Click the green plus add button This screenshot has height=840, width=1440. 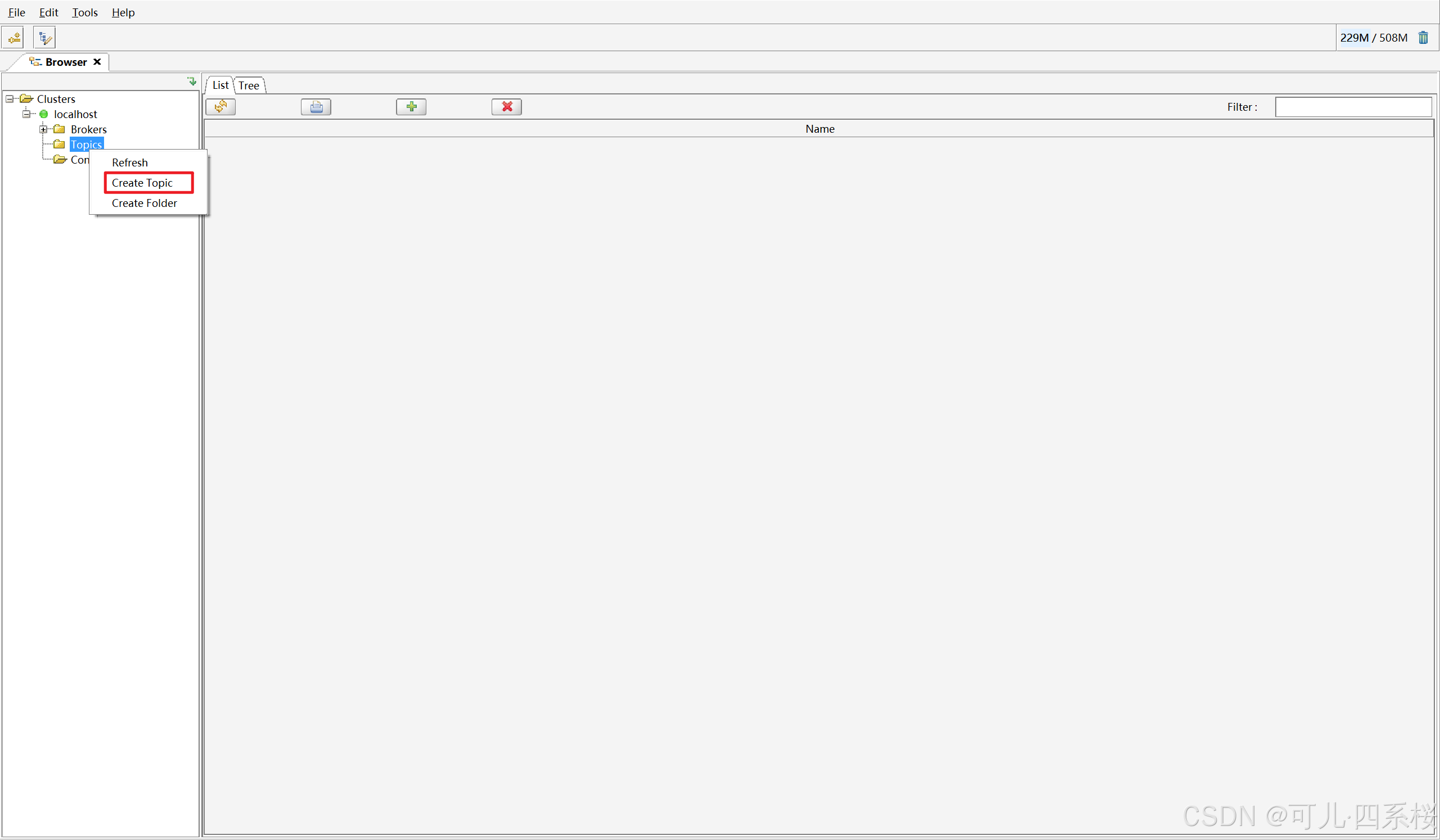click(x=411, y=107)
